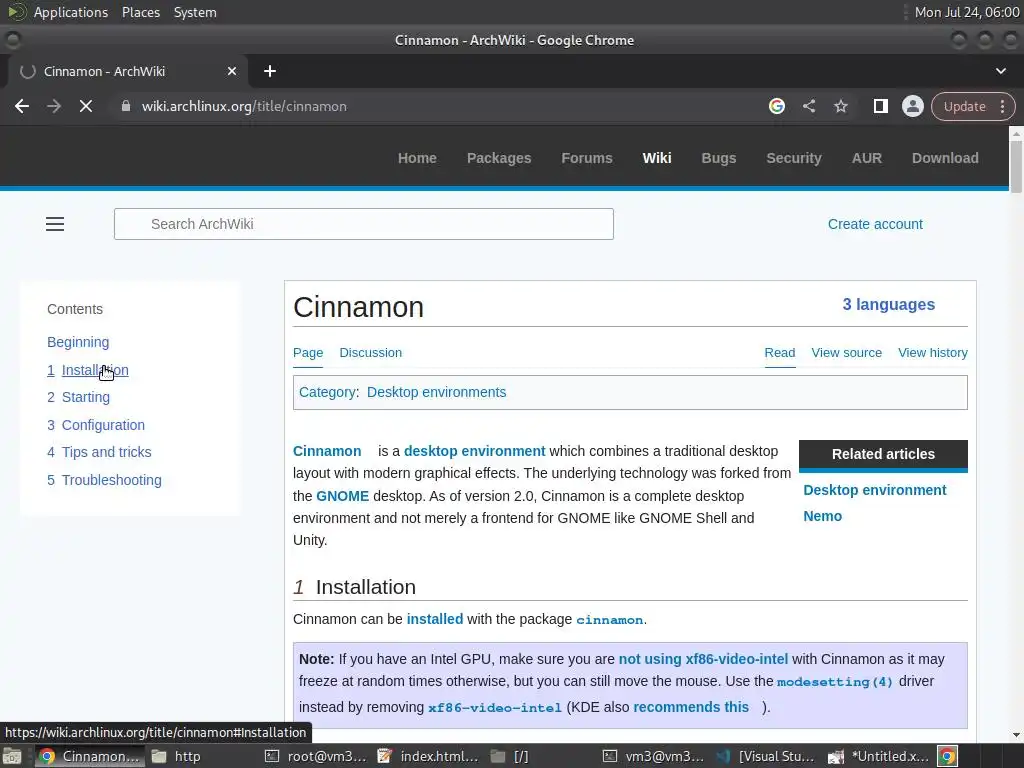
Task: Open the Security navigation link
Action: (x=793, y=158)
